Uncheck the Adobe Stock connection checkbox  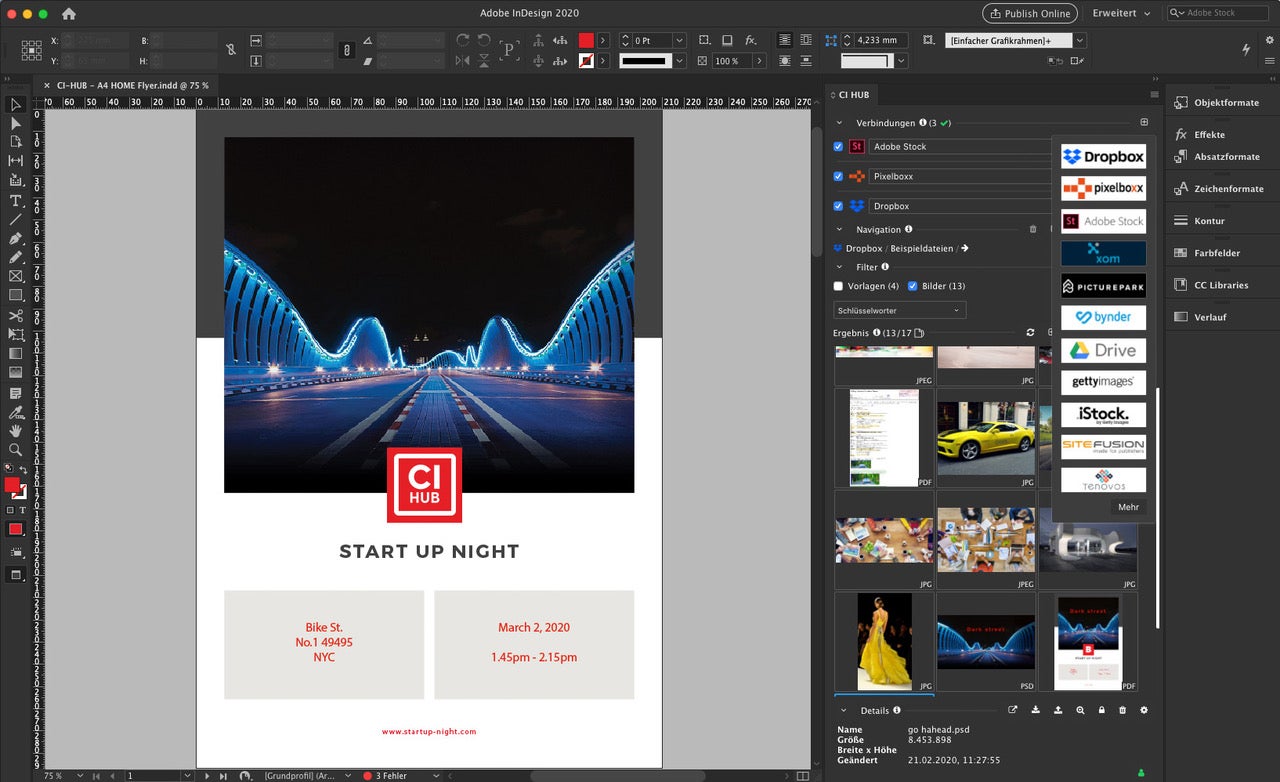click(x=838, y=147)
